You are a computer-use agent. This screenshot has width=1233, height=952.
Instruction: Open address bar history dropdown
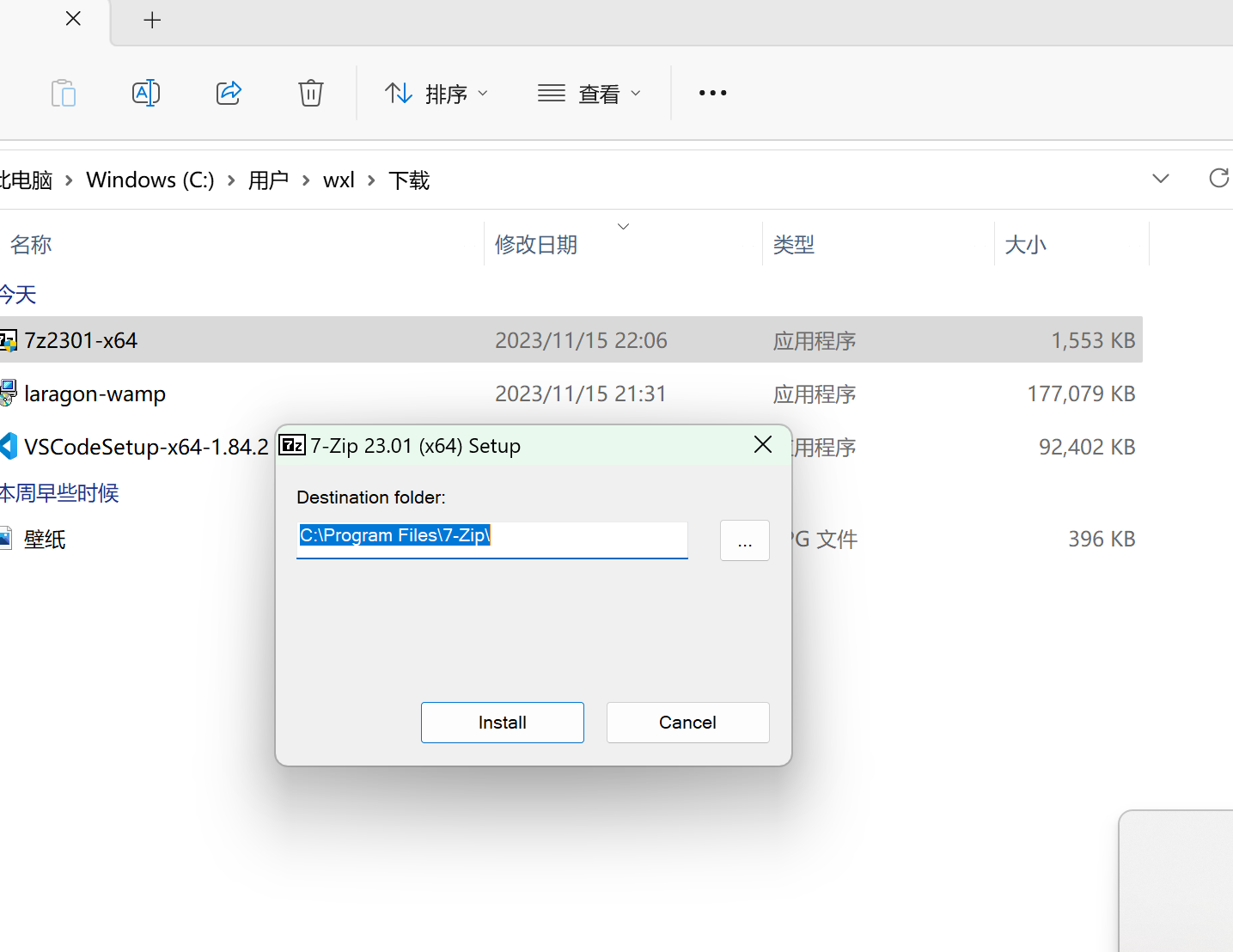pos(1161,179)
